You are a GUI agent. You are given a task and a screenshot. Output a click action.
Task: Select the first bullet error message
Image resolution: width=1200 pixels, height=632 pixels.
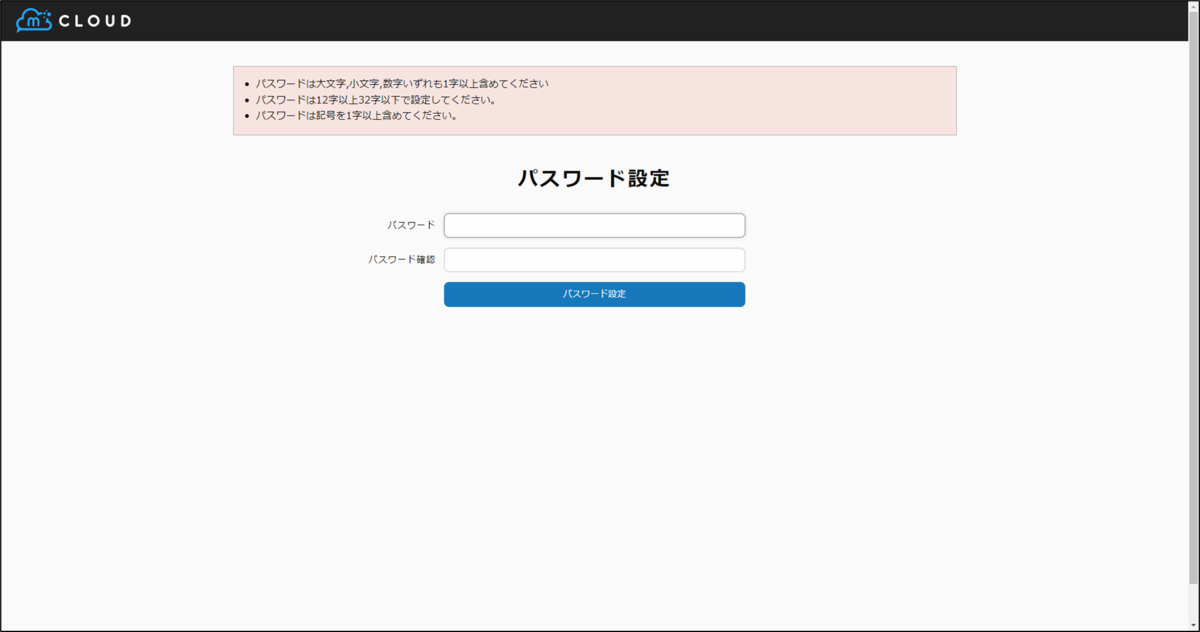click(402, 83)
